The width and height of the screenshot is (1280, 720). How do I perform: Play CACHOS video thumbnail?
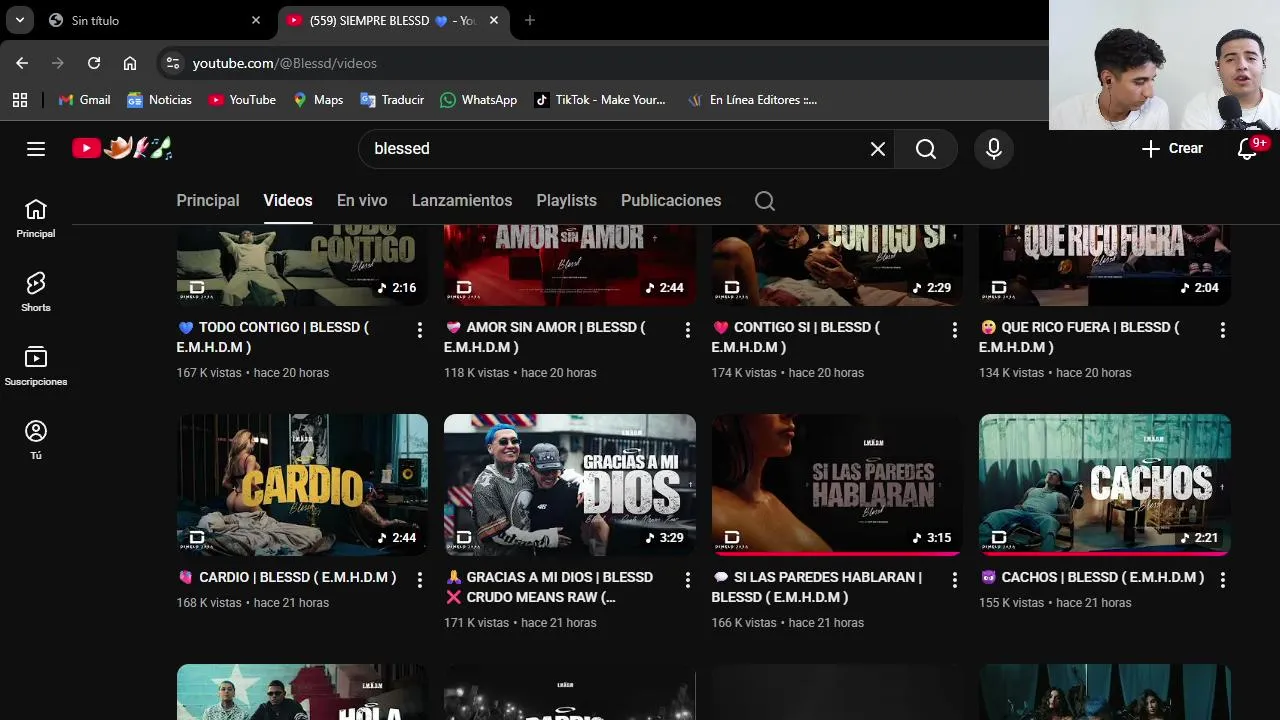click(1105, 485)
